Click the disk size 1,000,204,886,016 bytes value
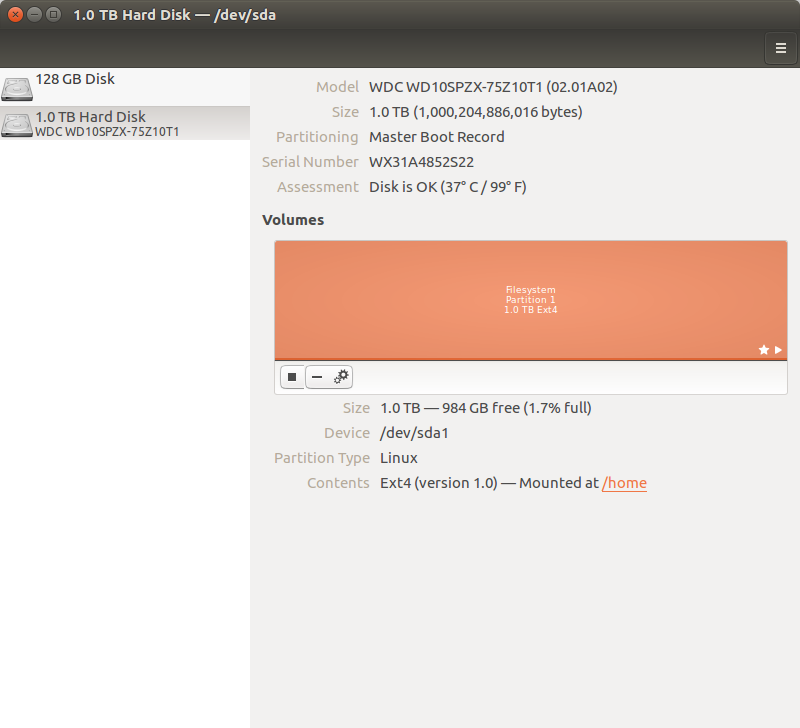800x728 pixels. point(476,112)
